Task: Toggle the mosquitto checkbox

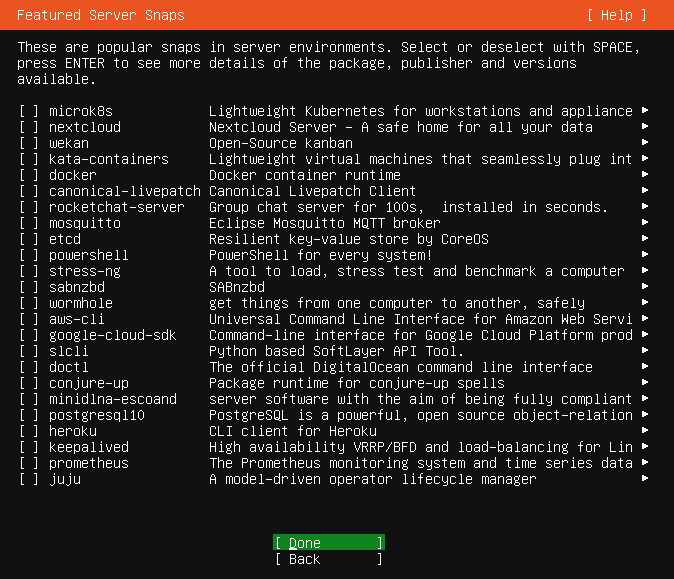Action: click(x=29, y=223)
